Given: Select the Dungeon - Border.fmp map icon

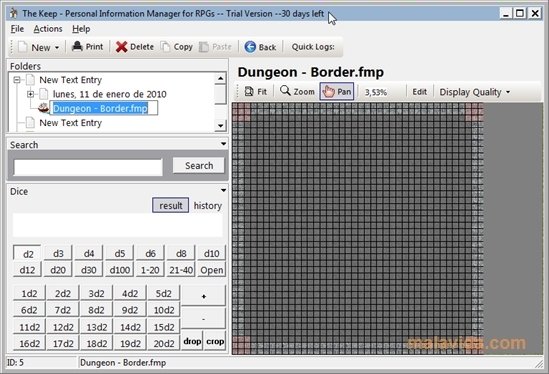Looking at the screenshot, I should point(43,108).
